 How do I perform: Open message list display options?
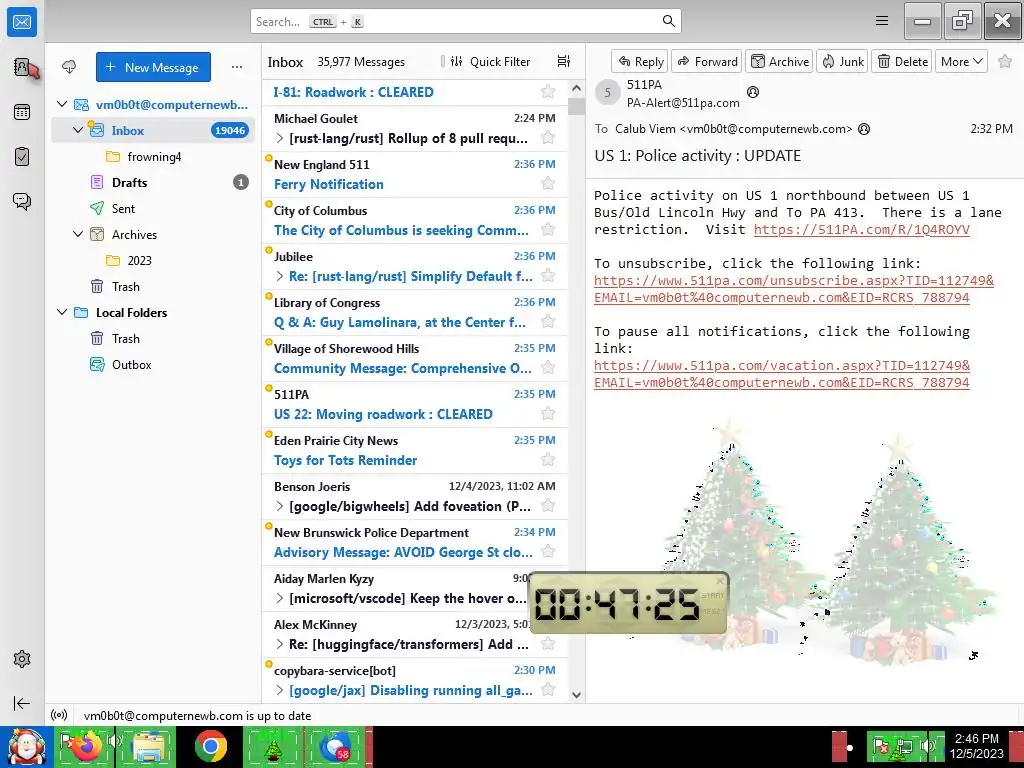click(564, 61)
